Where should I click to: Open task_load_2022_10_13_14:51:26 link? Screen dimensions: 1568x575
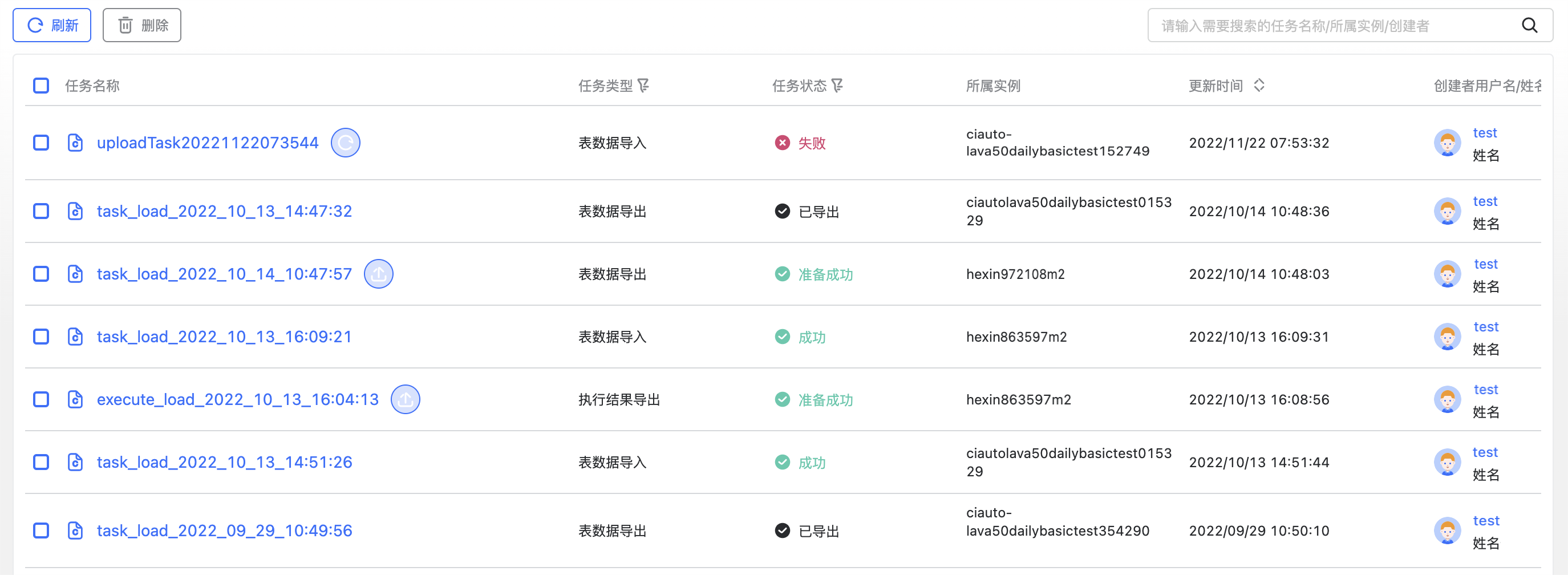224,463
